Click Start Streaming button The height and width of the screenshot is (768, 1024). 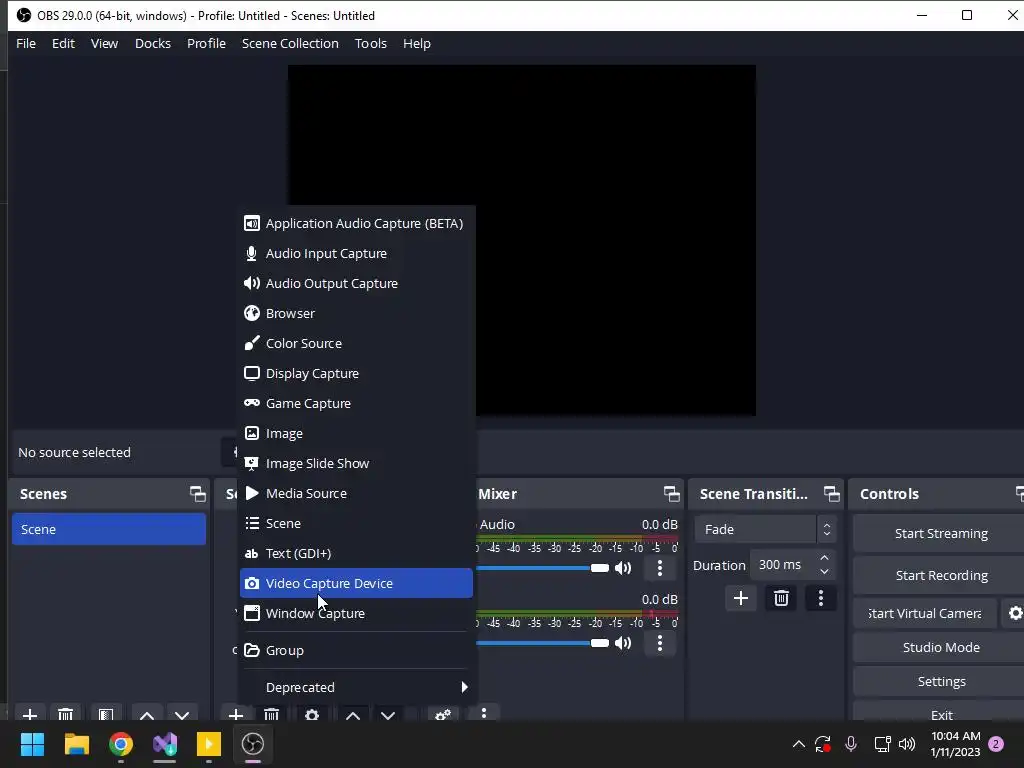click(x=940, y=534)
